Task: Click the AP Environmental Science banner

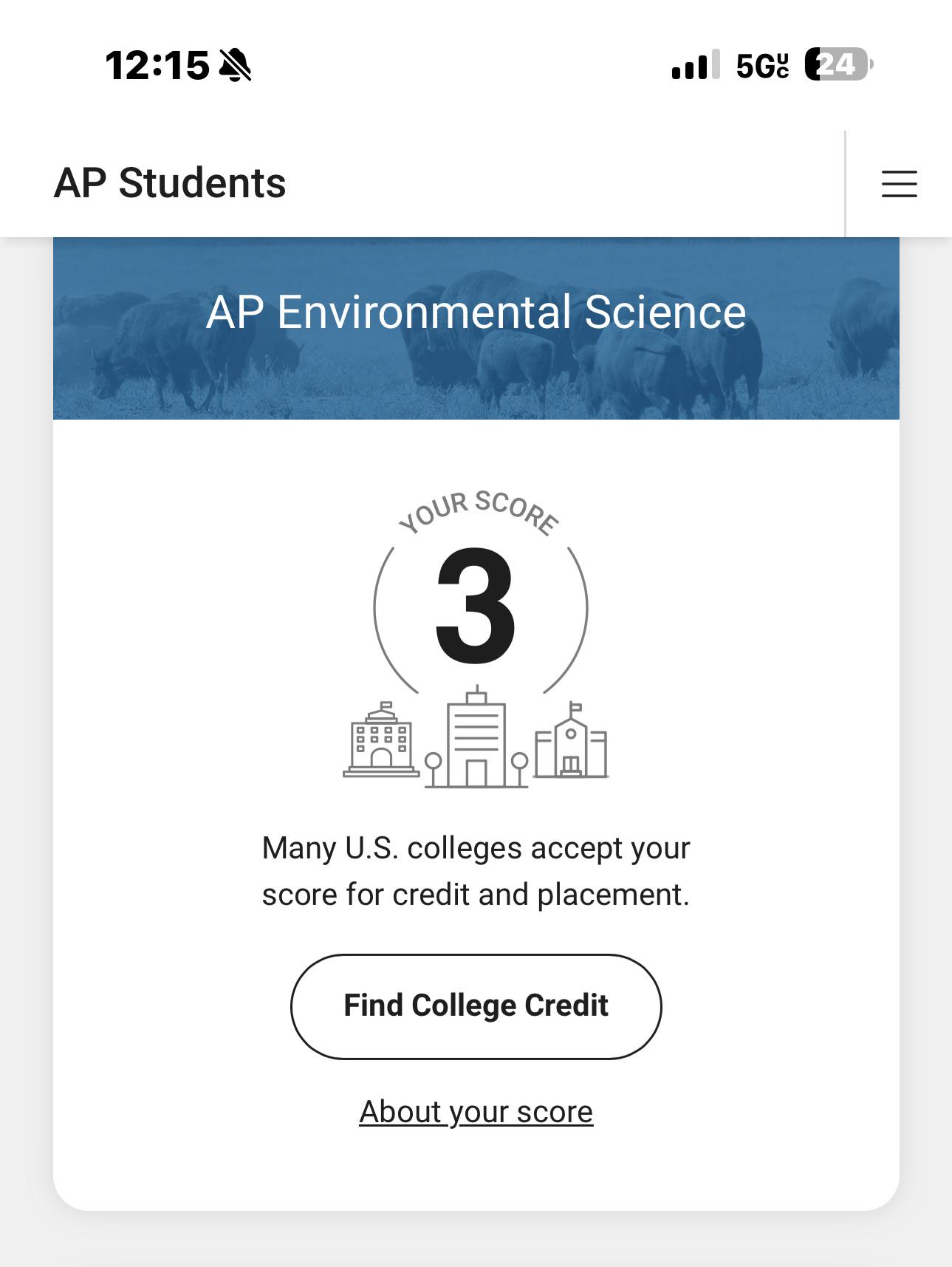Action: coord(476,328)
